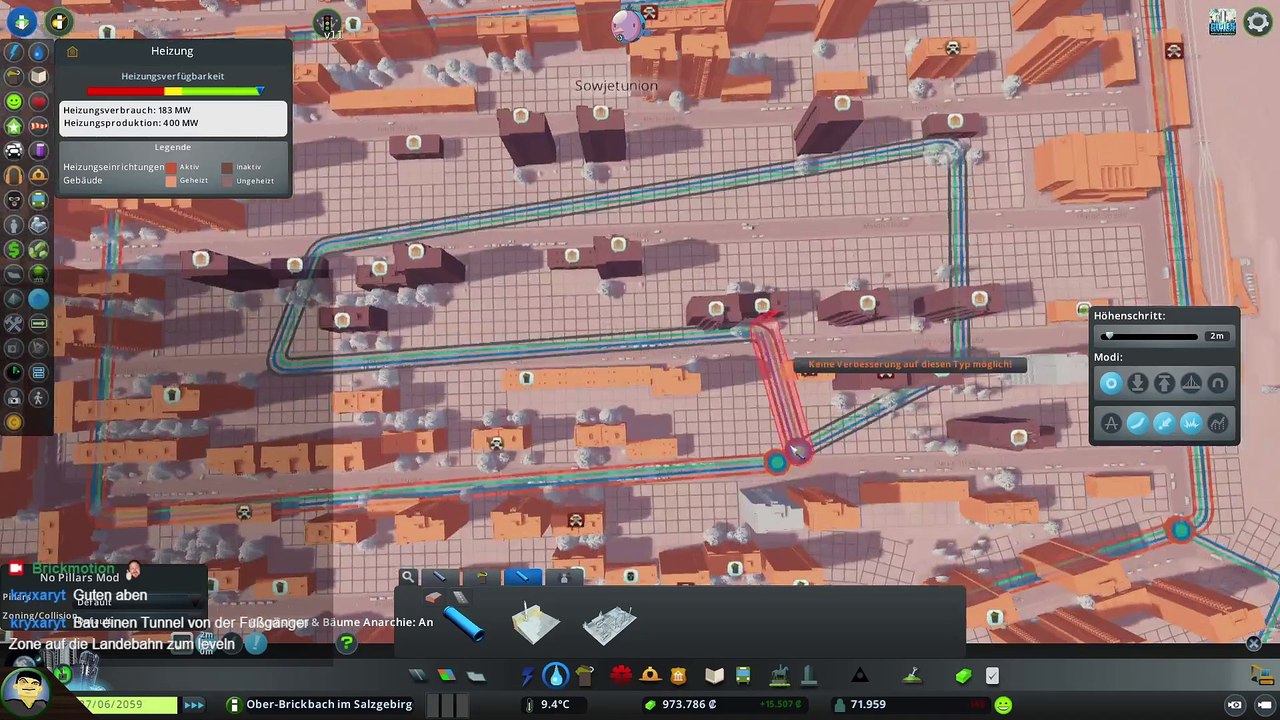Toggle tunnel mode arch button
Screen dimensions: 1280x720
pos(1218,383)
